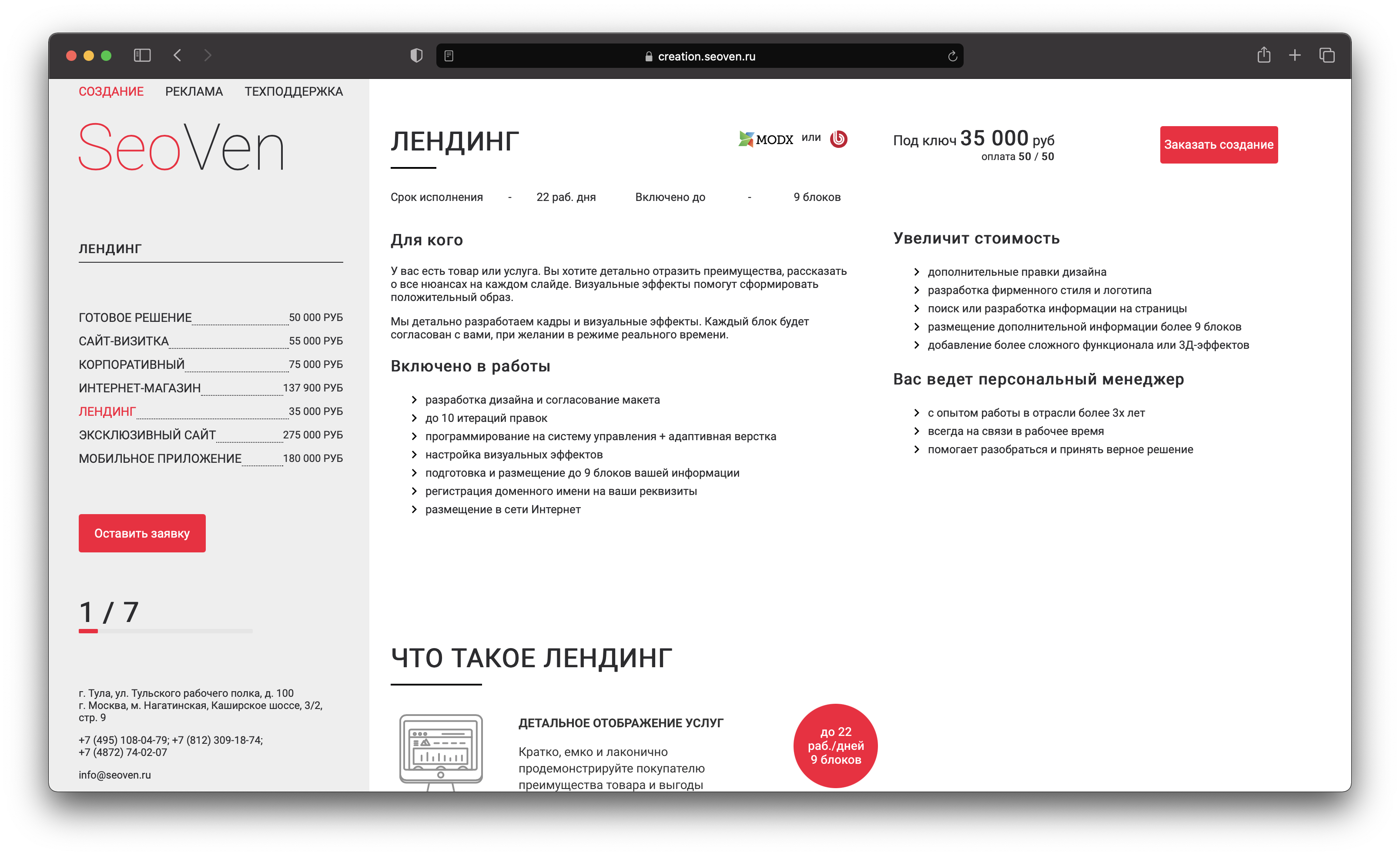Add a new tab with plus icon
Viewport: 1400px width, 856px height.
tap(1295, 55)
